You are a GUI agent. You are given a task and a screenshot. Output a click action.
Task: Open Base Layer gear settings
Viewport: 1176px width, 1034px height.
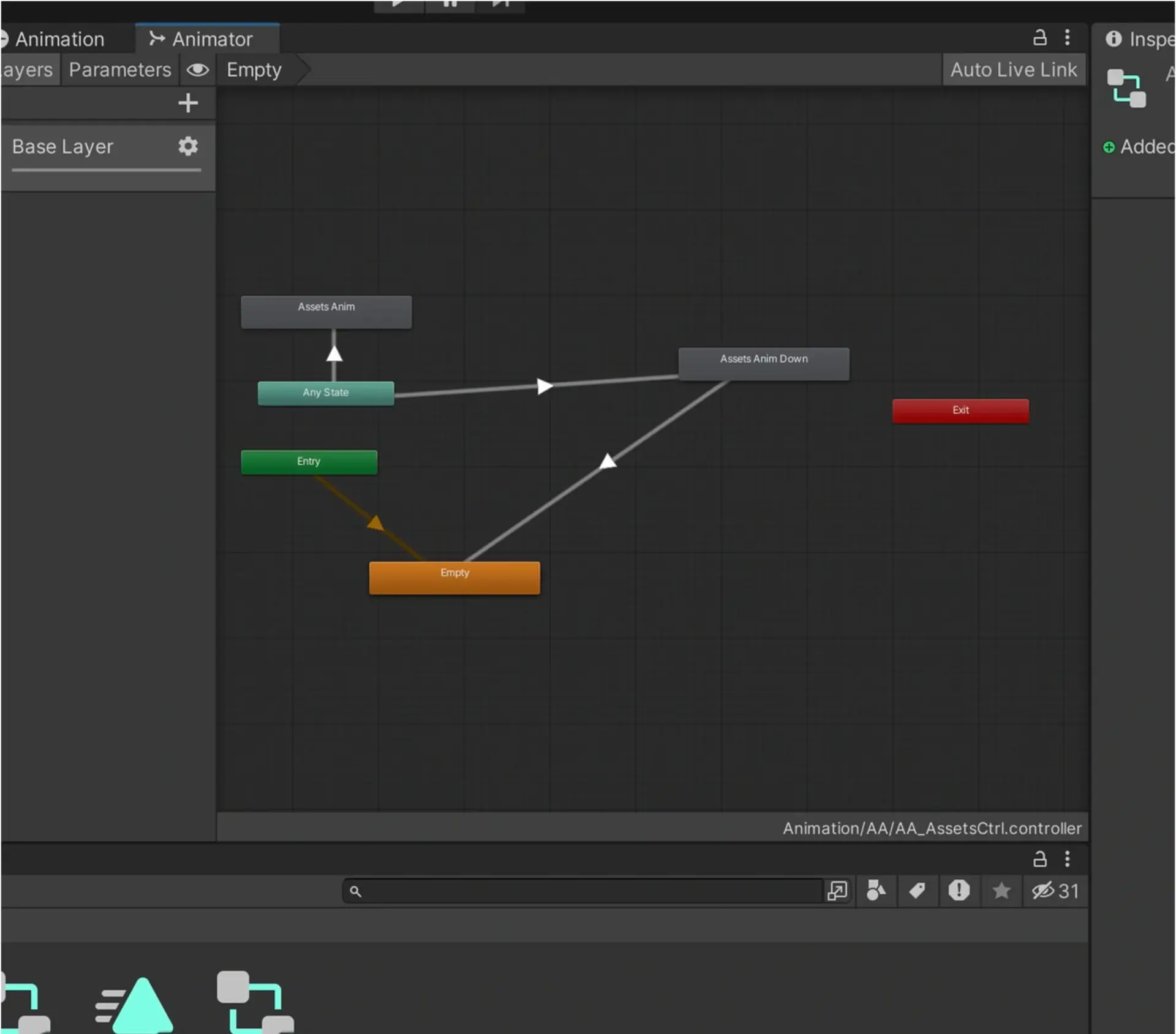point(188,146)
